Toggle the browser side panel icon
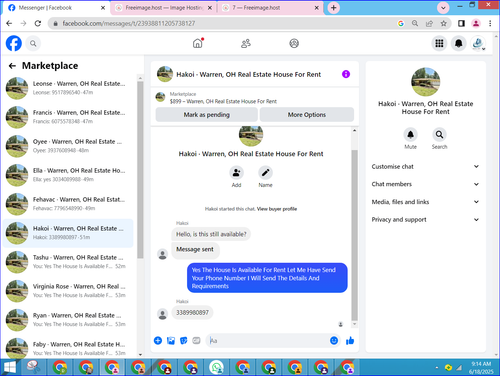 (x=461, y=23)
